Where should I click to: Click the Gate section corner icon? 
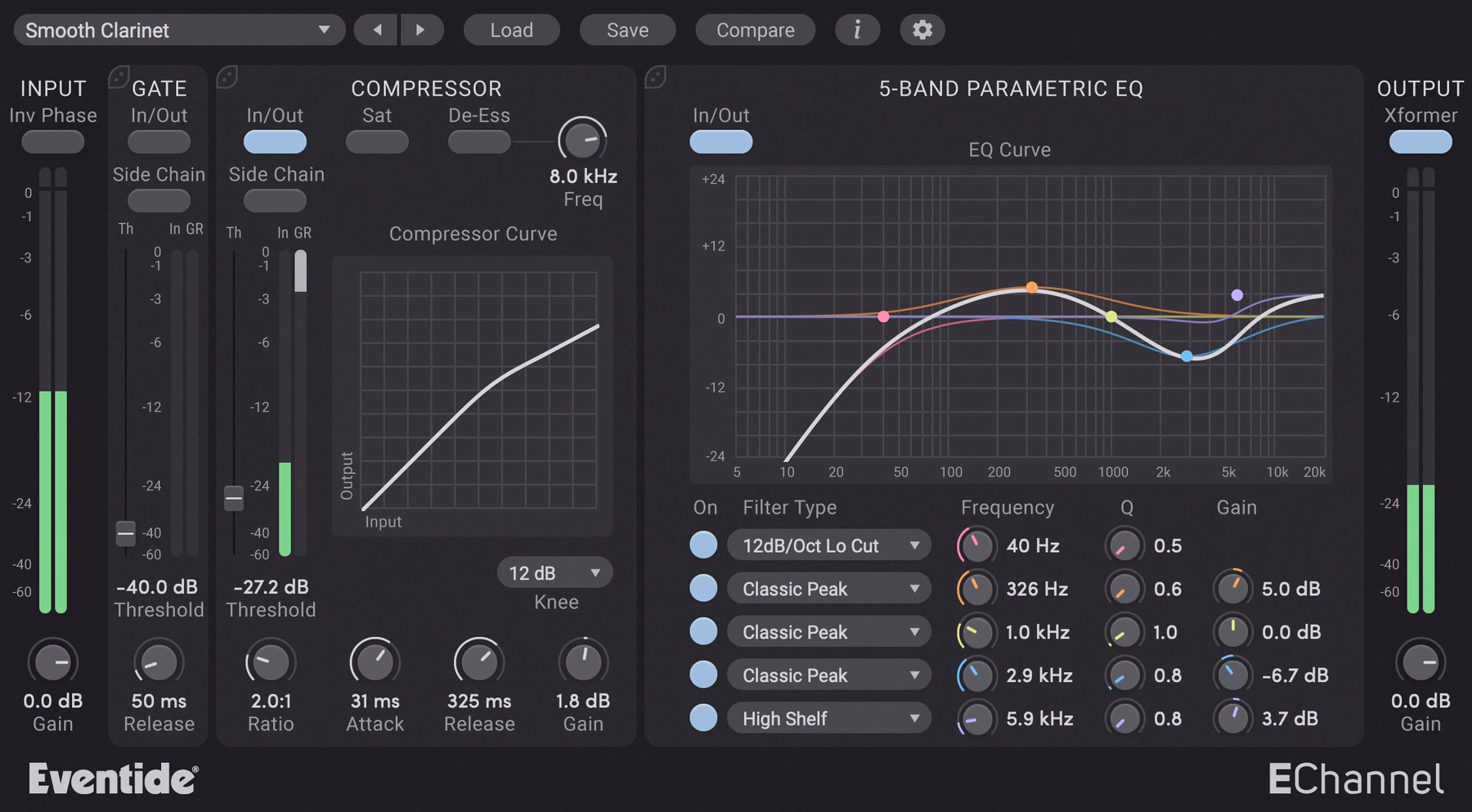119,77
